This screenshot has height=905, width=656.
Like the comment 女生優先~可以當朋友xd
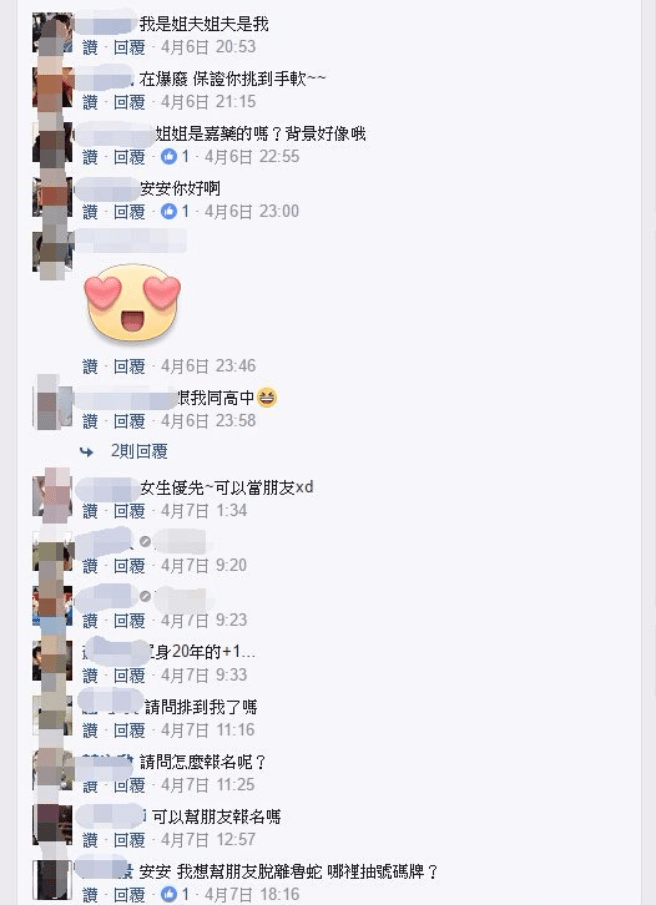(x=90, y=511)
